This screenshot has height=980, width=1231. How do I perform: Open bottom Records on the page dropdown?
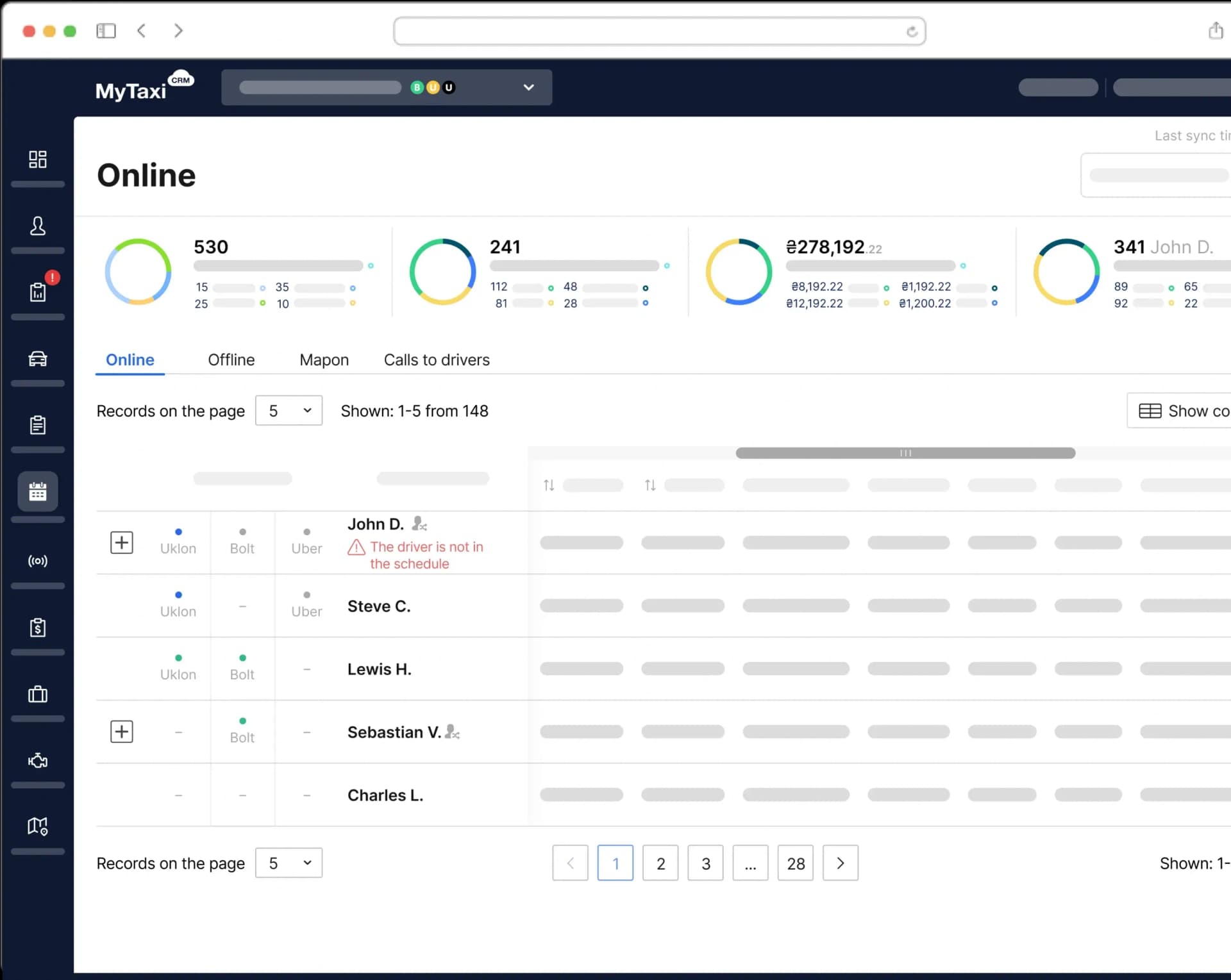(289, 863)
